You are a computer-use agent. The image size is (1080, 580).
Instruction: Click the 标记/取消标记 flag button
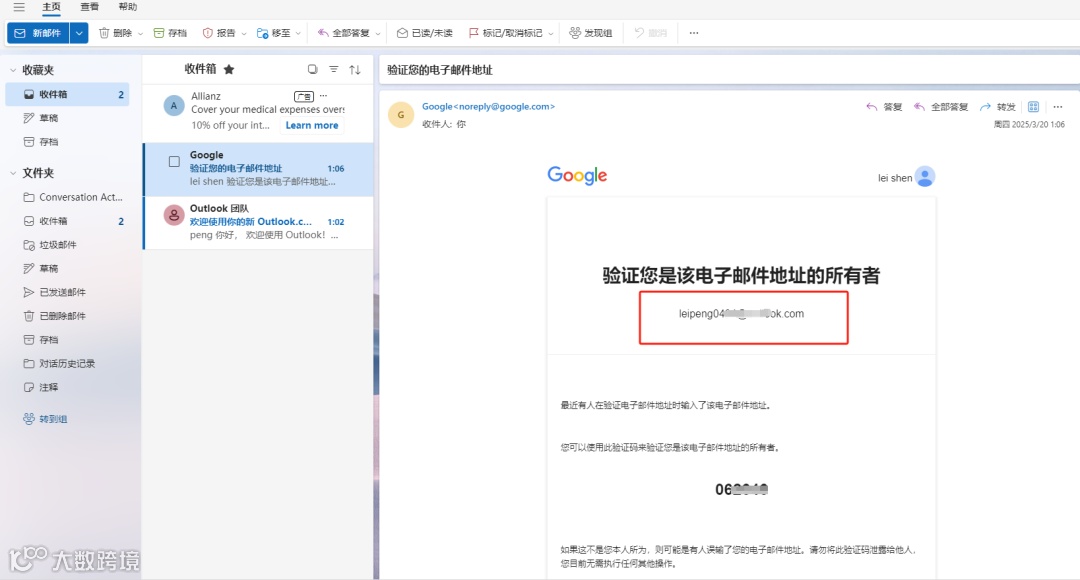point(505,33)
